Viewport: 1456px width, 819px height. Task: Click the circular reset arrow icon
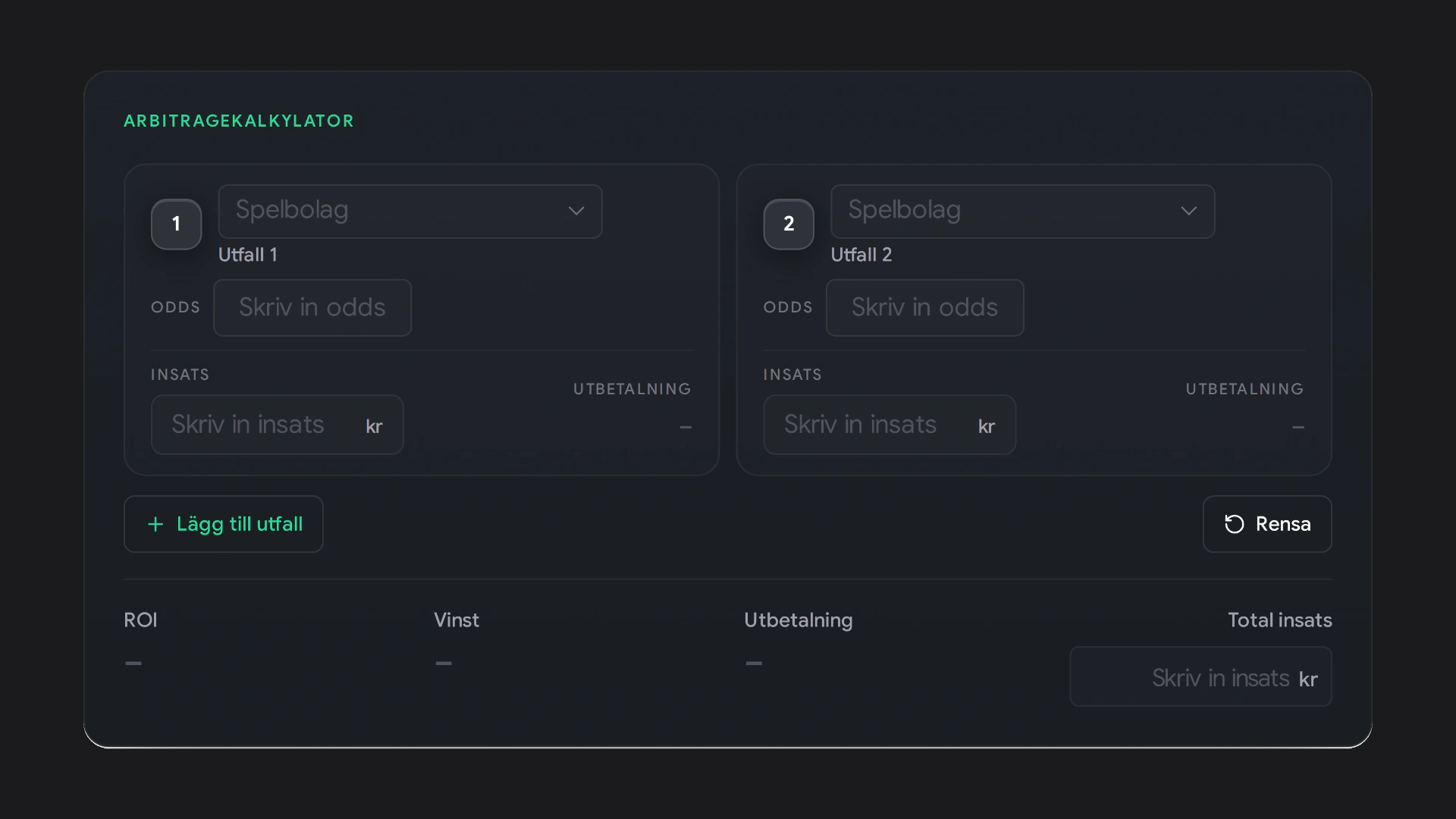pos(1235,524)
